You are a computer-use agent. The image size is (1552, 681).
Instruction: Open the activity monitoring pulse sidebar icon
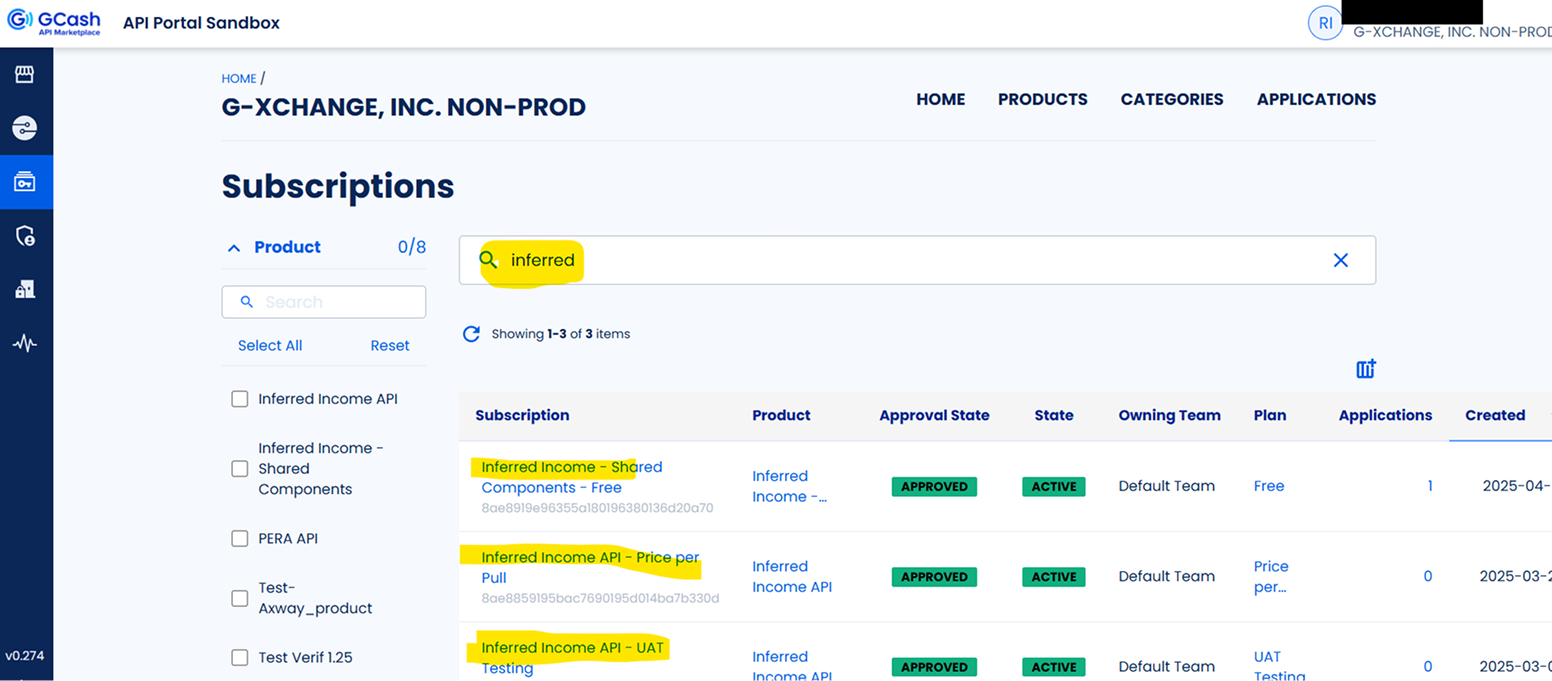pyautogui.click(x=25, y=343)
